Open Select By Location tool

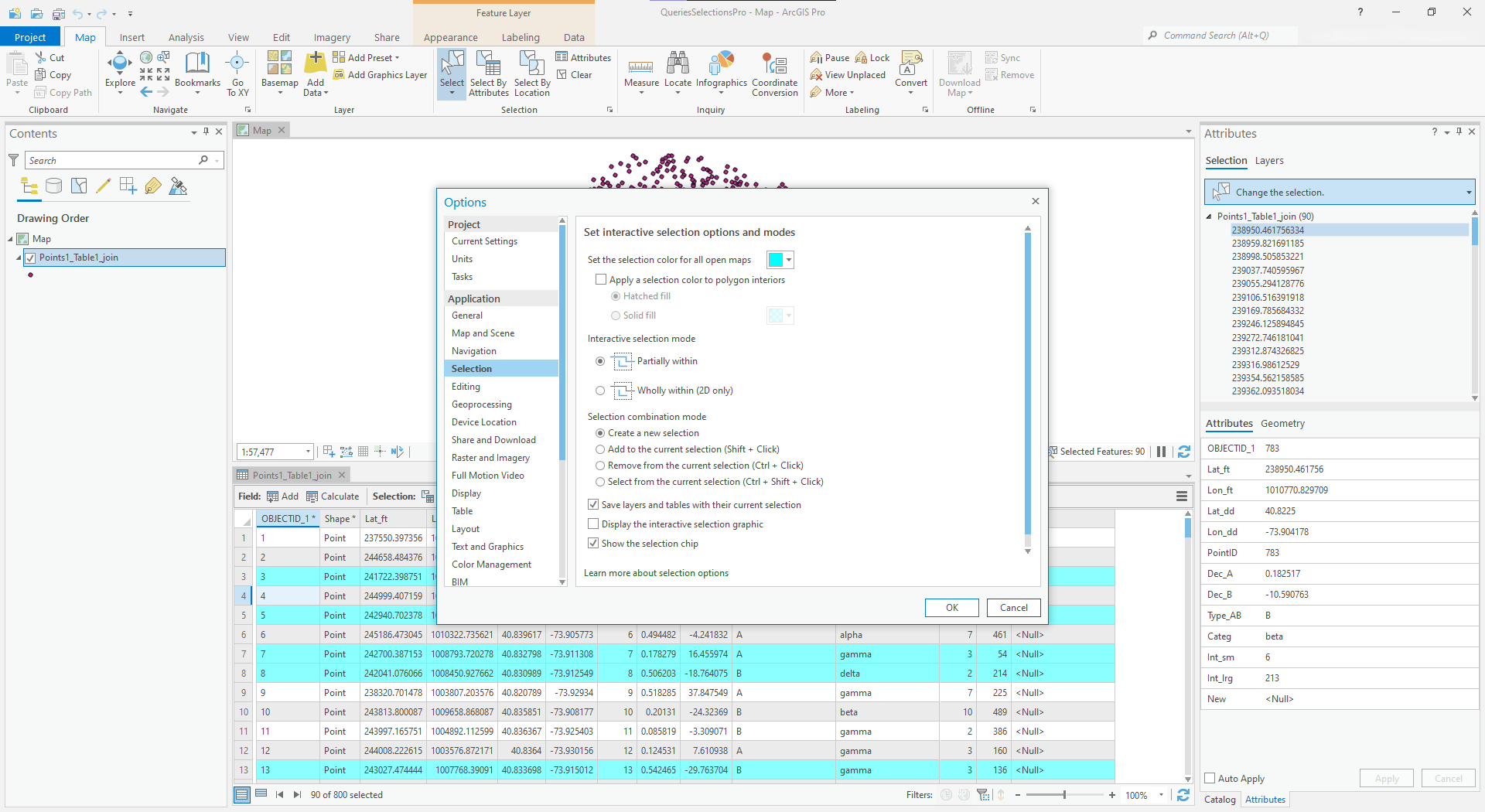[532, 73]
